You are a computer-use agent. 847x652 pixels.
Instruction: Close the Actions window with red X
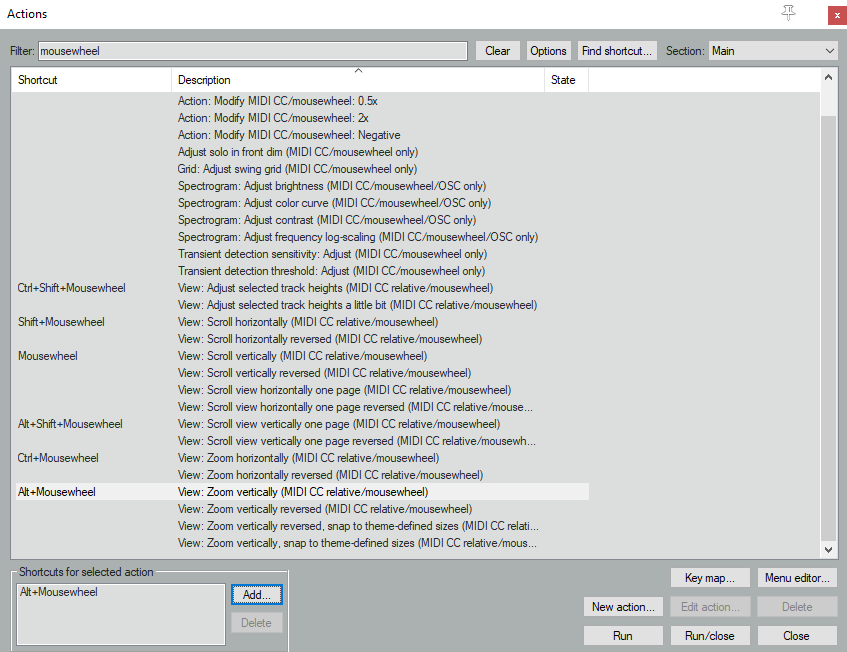click(837, 15)
